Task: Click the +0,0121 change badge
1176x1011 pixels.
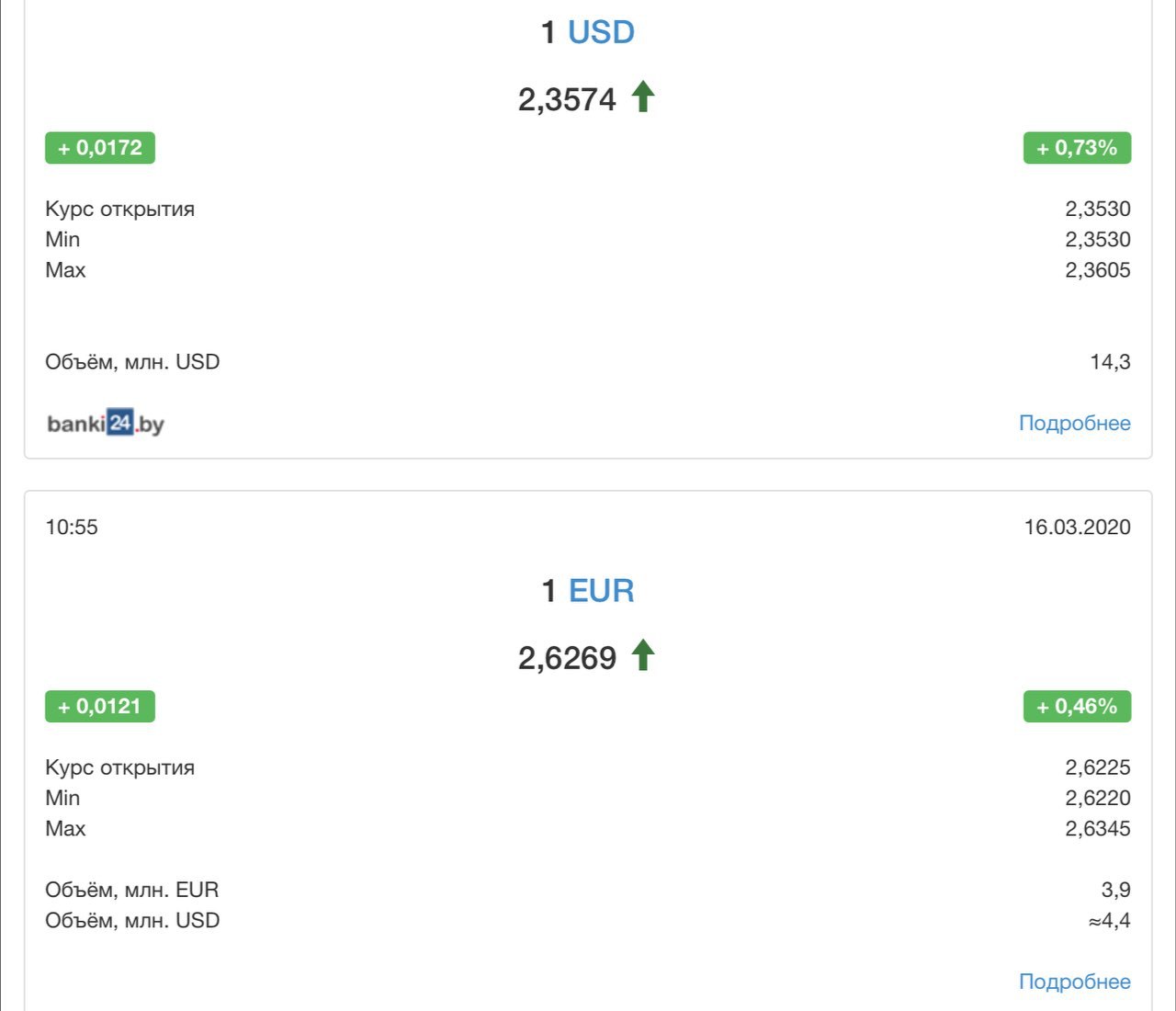Action: [x=100, y=707]
